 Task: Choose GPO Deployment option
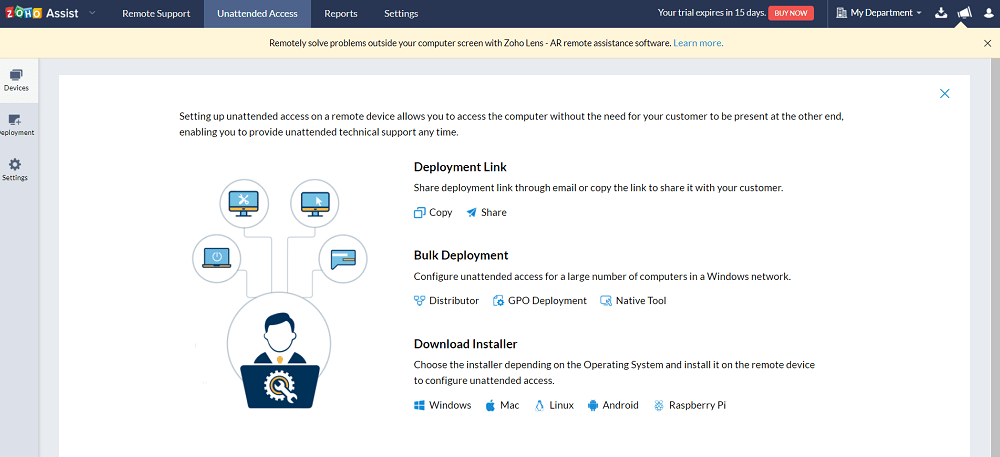point(540,300)
